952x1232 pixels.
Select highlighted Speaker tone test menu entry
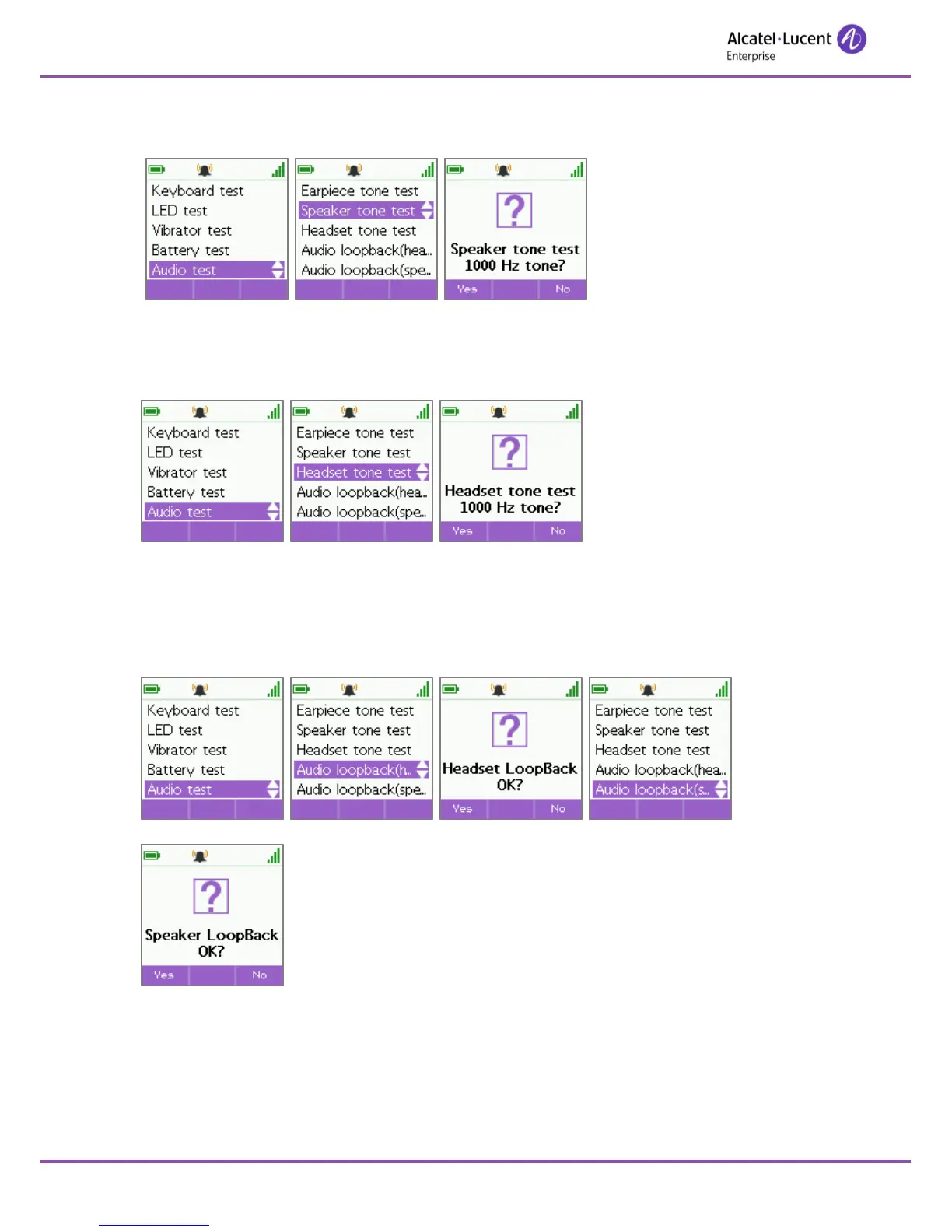coord(366,211)
